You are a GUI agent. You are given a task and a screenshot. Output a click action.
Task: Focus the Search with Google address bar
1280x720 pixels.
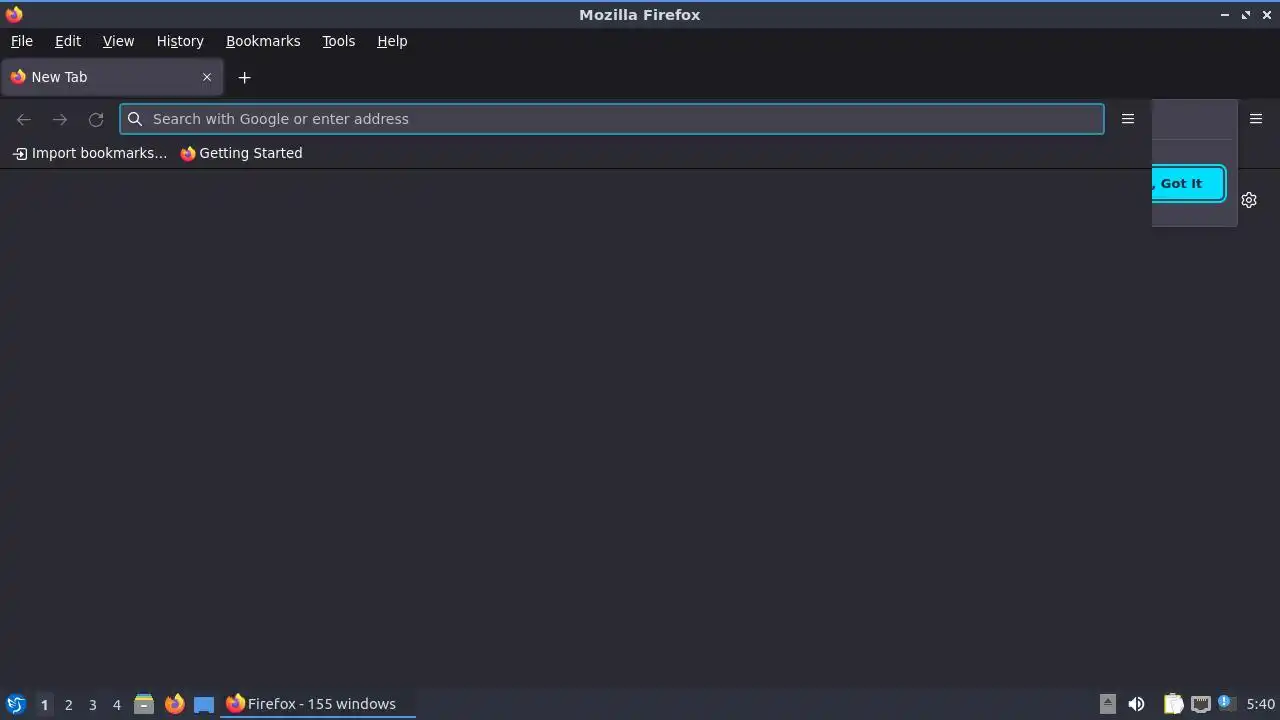pos(612,119)
